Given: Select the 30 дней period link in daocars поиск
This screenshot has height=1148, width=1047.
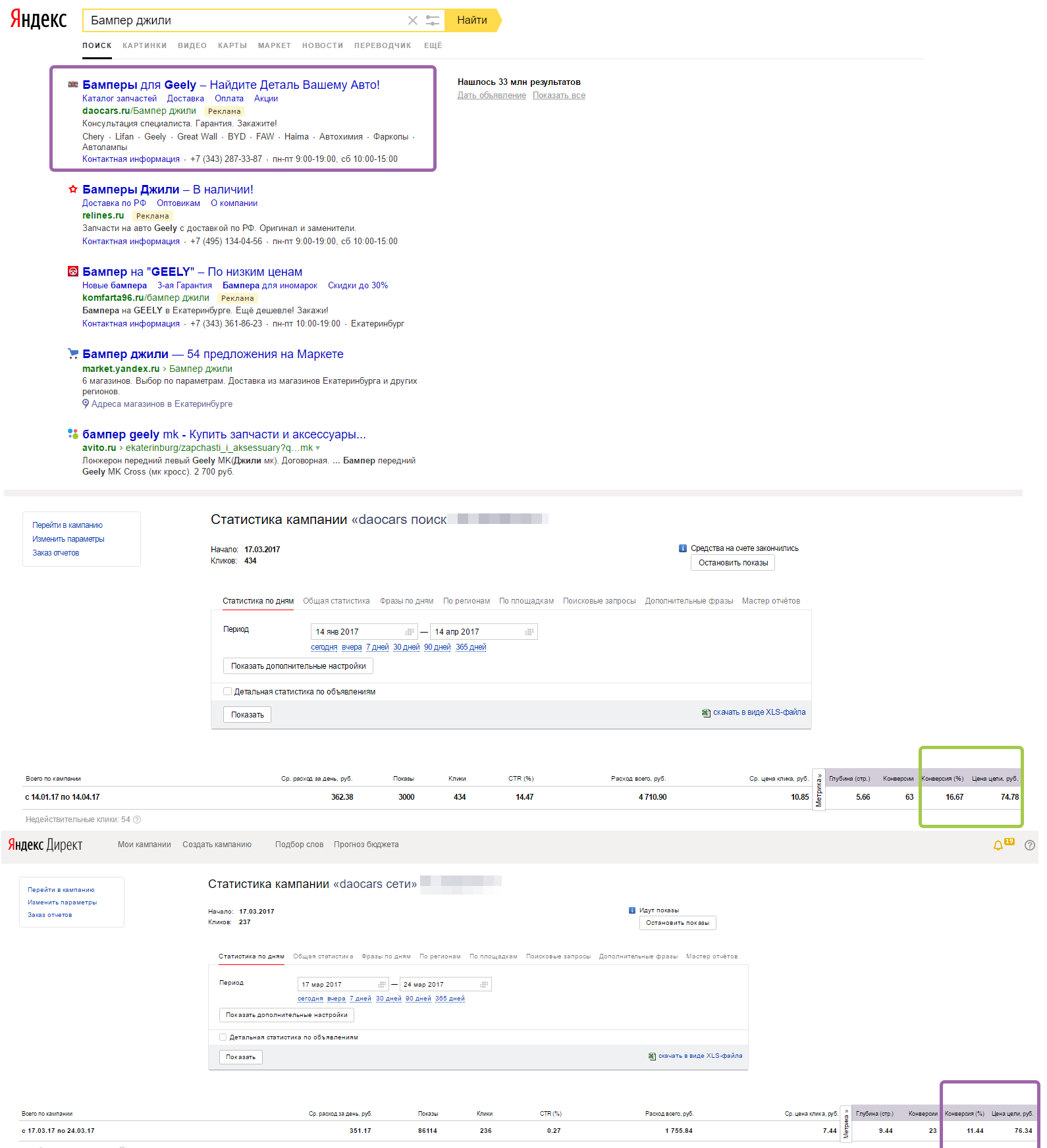Looking at the screenshot, I should [406, 647].
